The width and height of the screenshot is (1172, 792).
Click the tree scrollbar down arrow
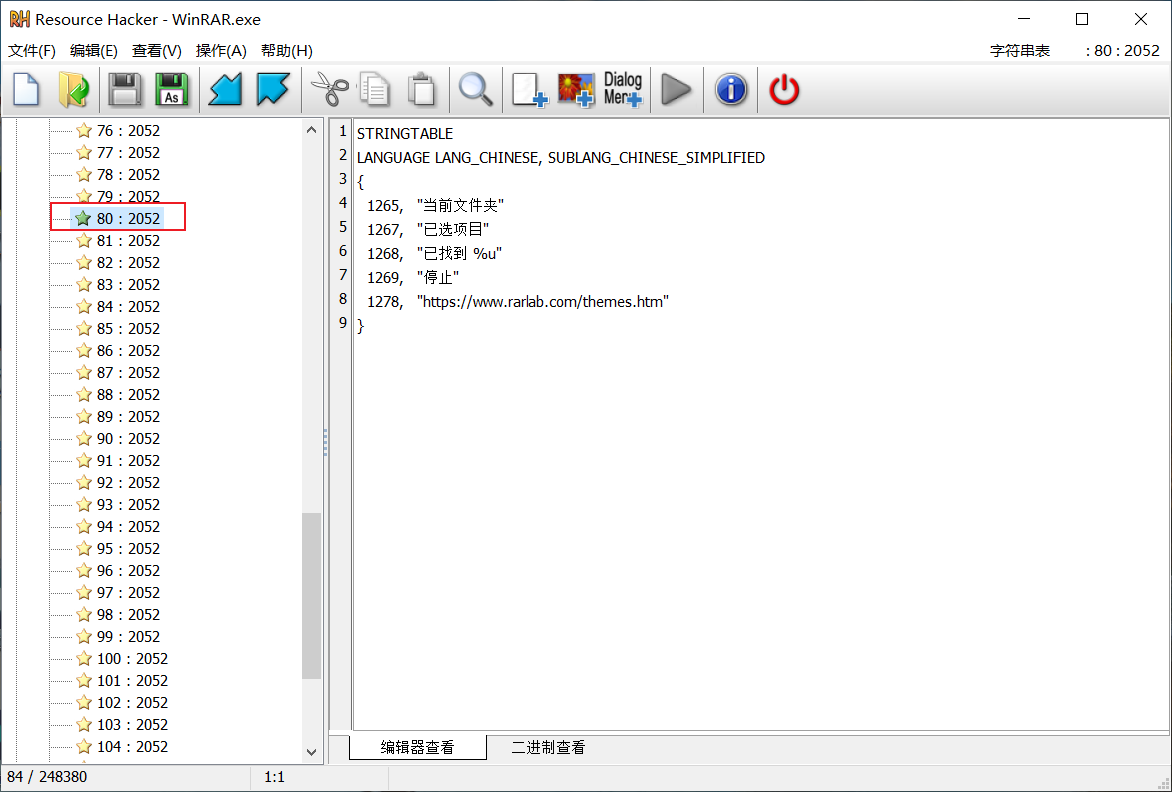[x=311, y=751]
